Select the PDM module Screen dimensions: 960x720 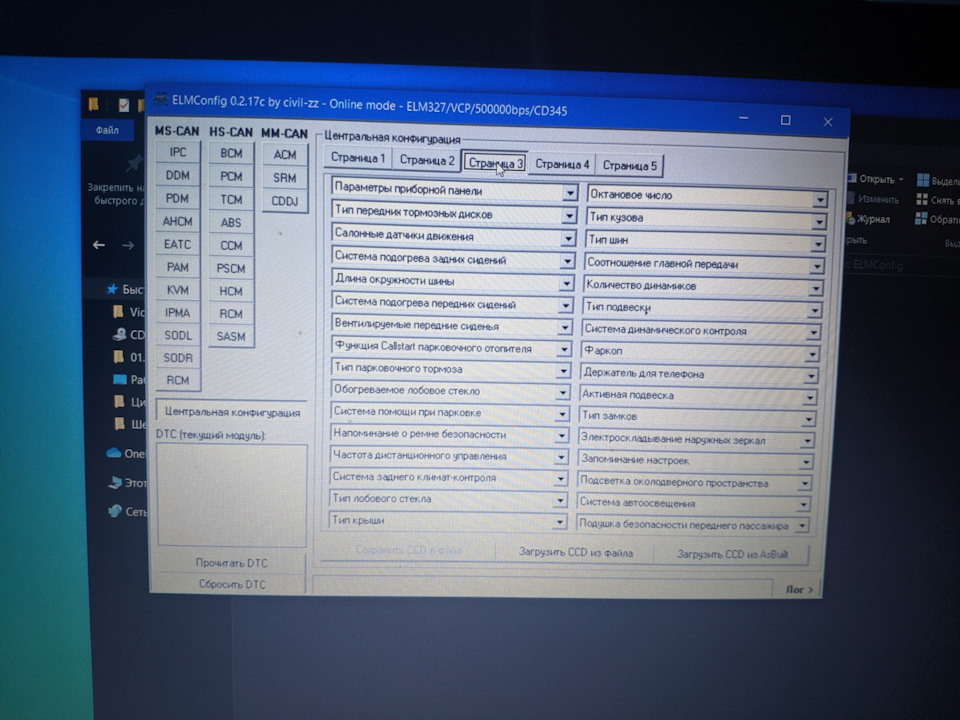178,198
